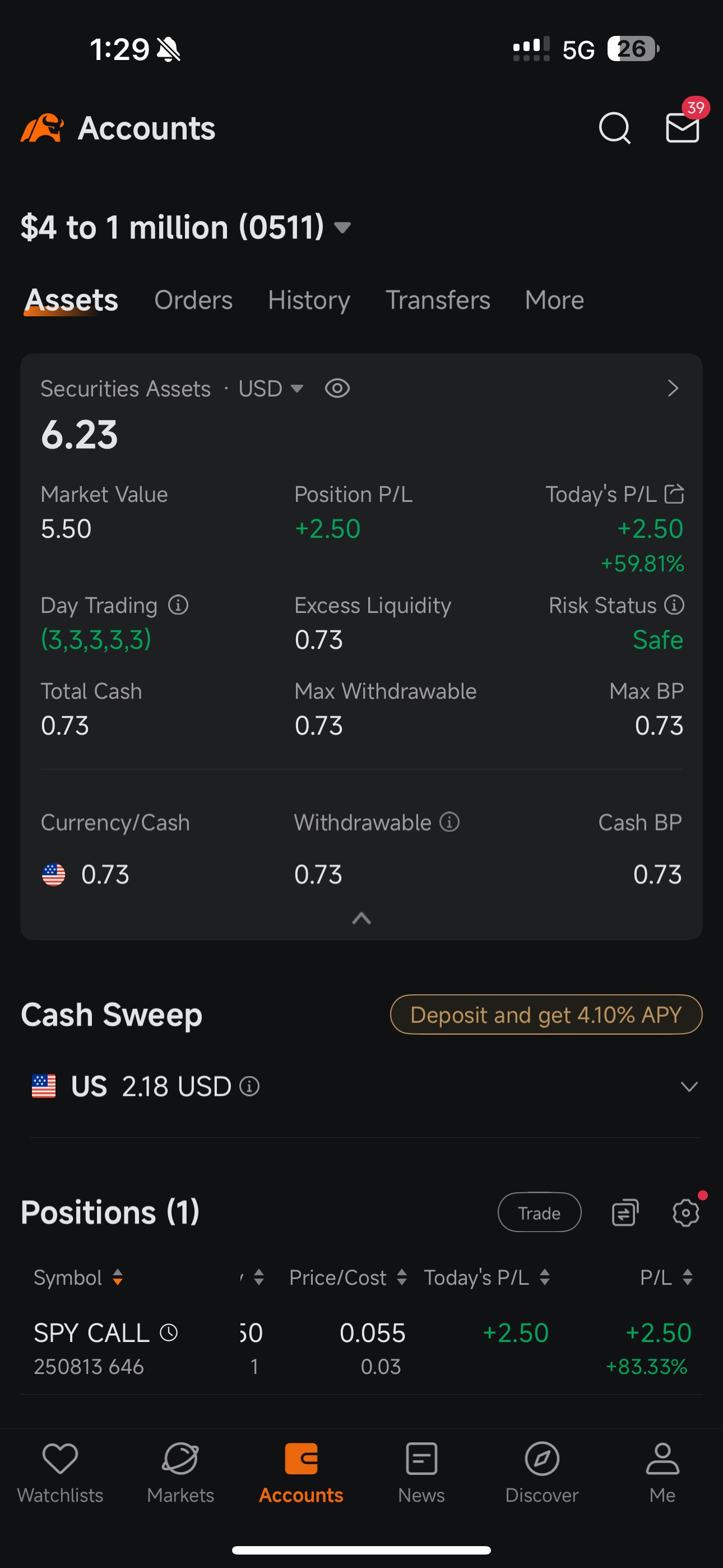This screenshot has width=723, height=1568.
Task: Change USD currency dropdown
Action: [271, 388]
